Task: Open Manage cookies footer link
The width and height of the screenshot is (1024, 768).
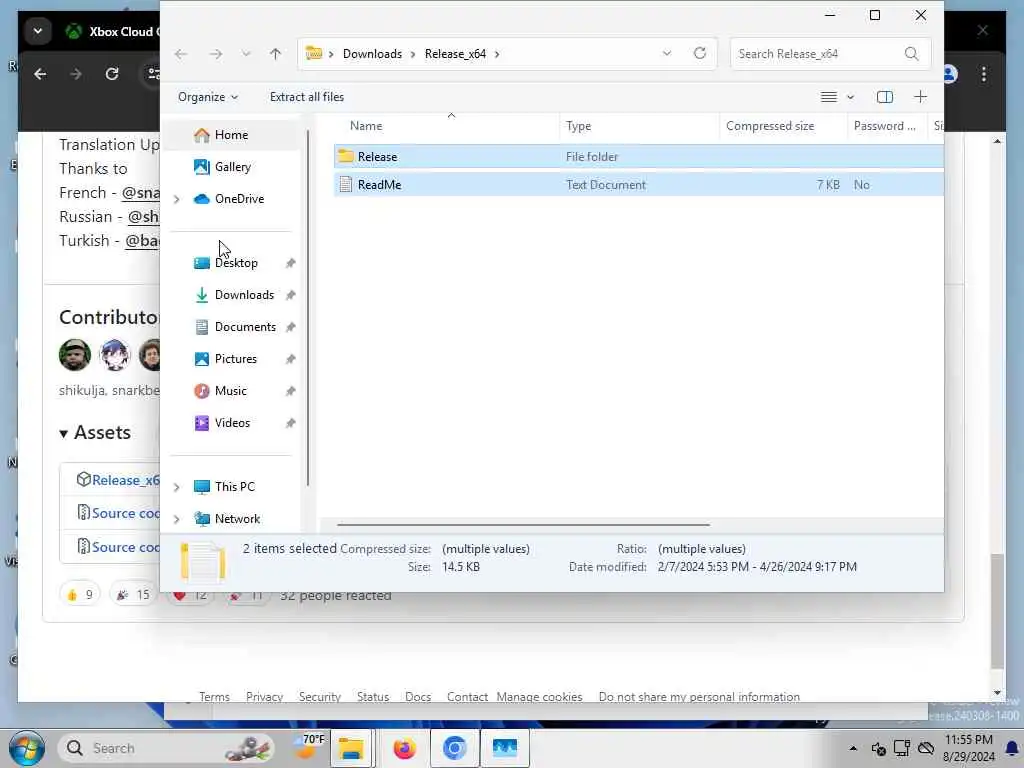Action: [539, 697]
